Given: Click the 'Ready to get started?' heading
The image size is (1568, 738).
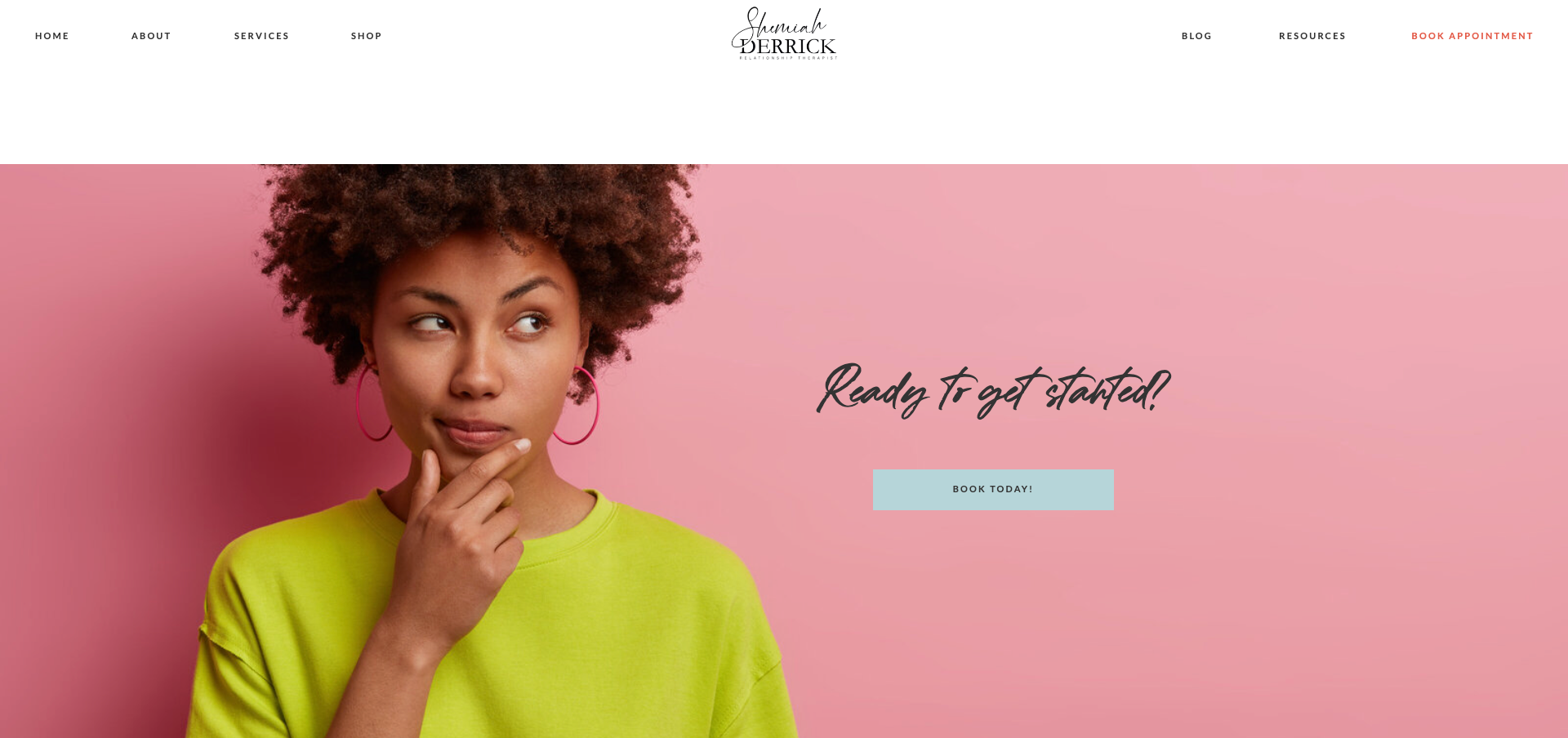Looking at the screenshot, I should (993, 390).
